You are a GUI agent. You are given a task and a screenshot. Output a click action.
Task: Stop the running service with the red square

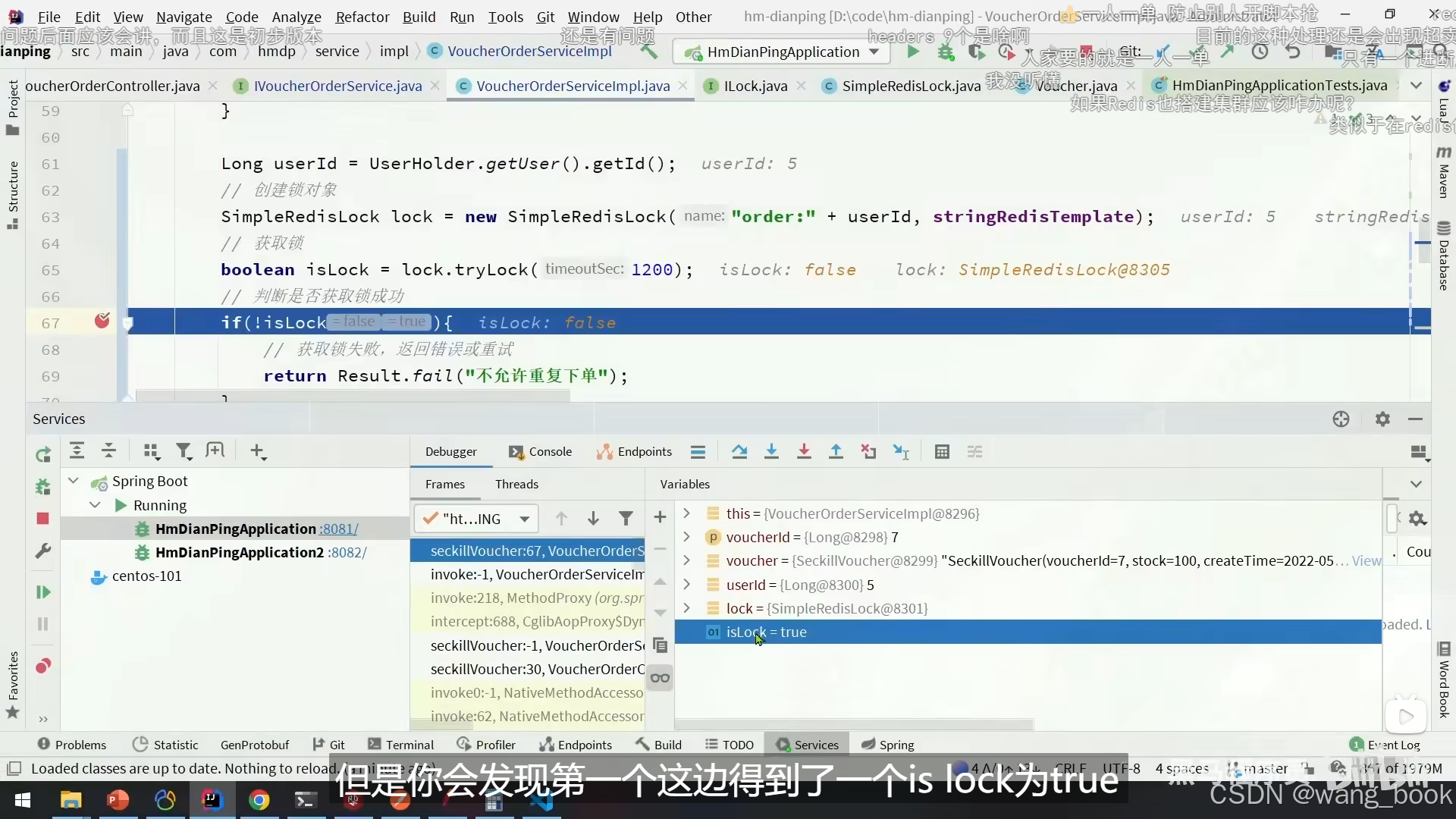(x=42, y=519)
